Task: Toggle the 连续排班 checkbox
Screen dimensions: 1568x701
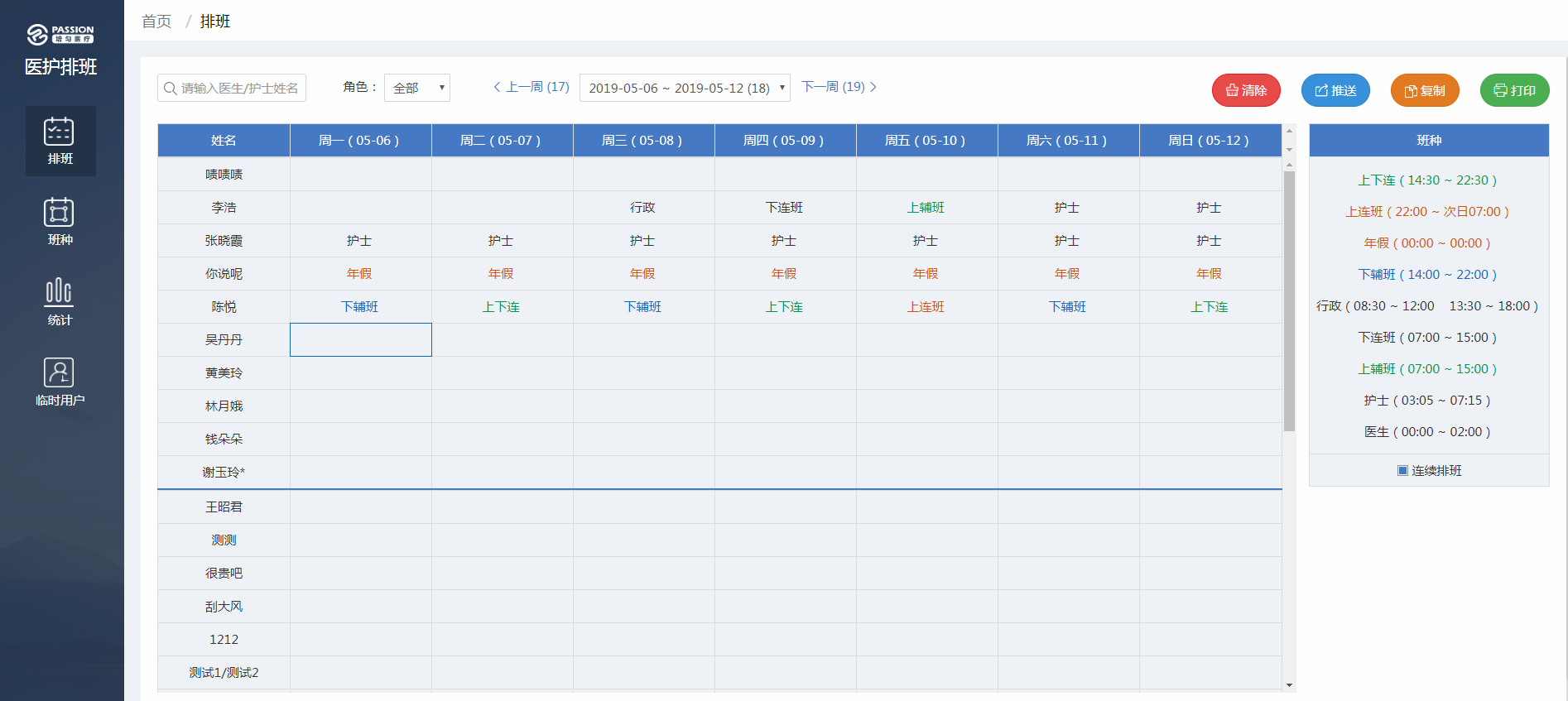Action: tap(1402, 470)
